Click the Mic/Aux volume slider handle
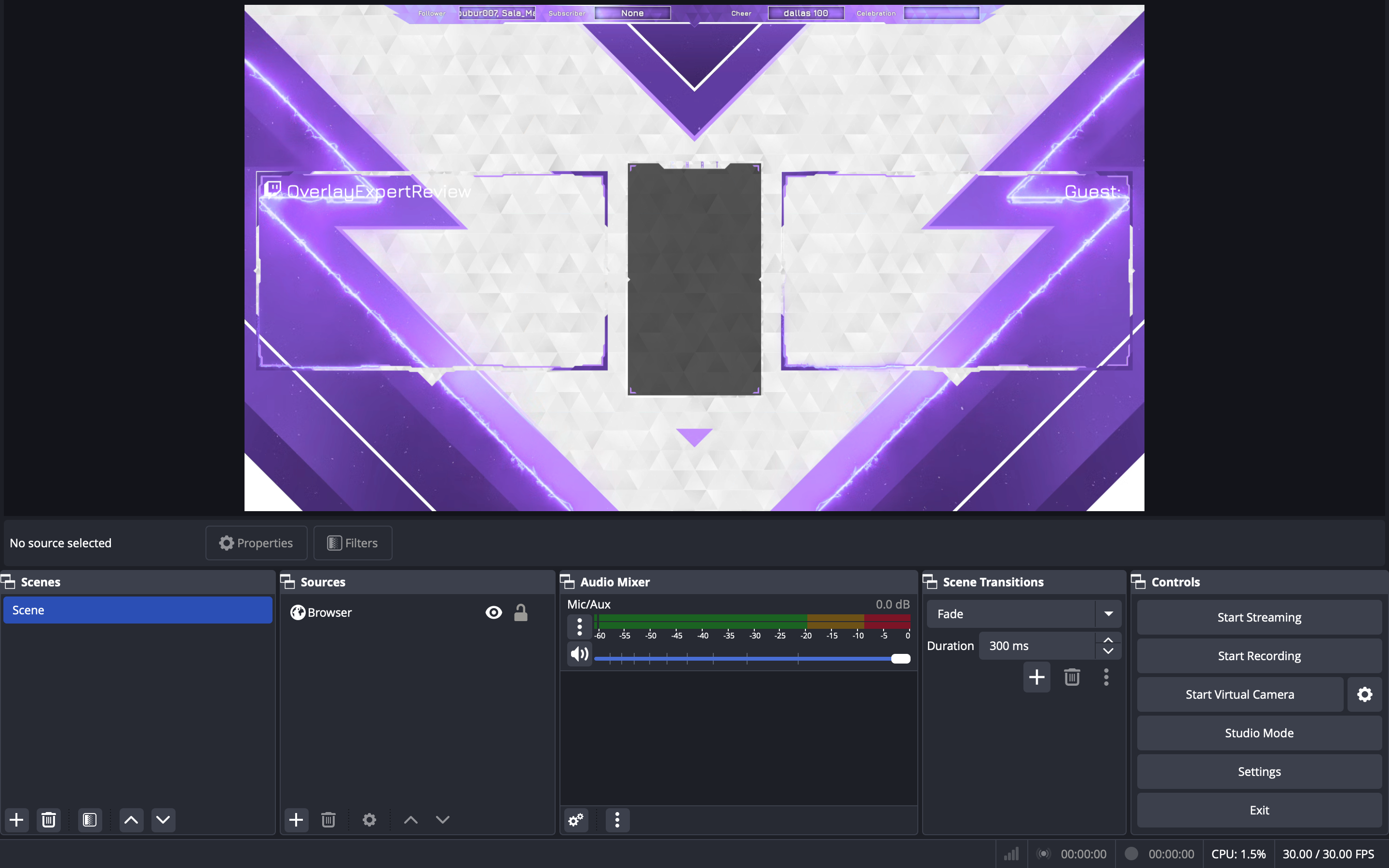 [x=900, y=658]
